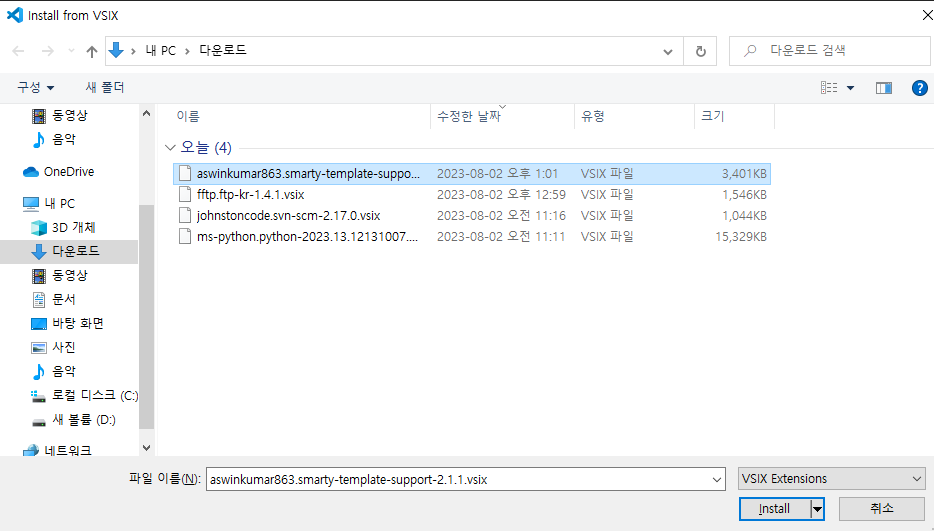
Task: Open 로컬 디스크 (C:) drive
Action: coord(95,395)
